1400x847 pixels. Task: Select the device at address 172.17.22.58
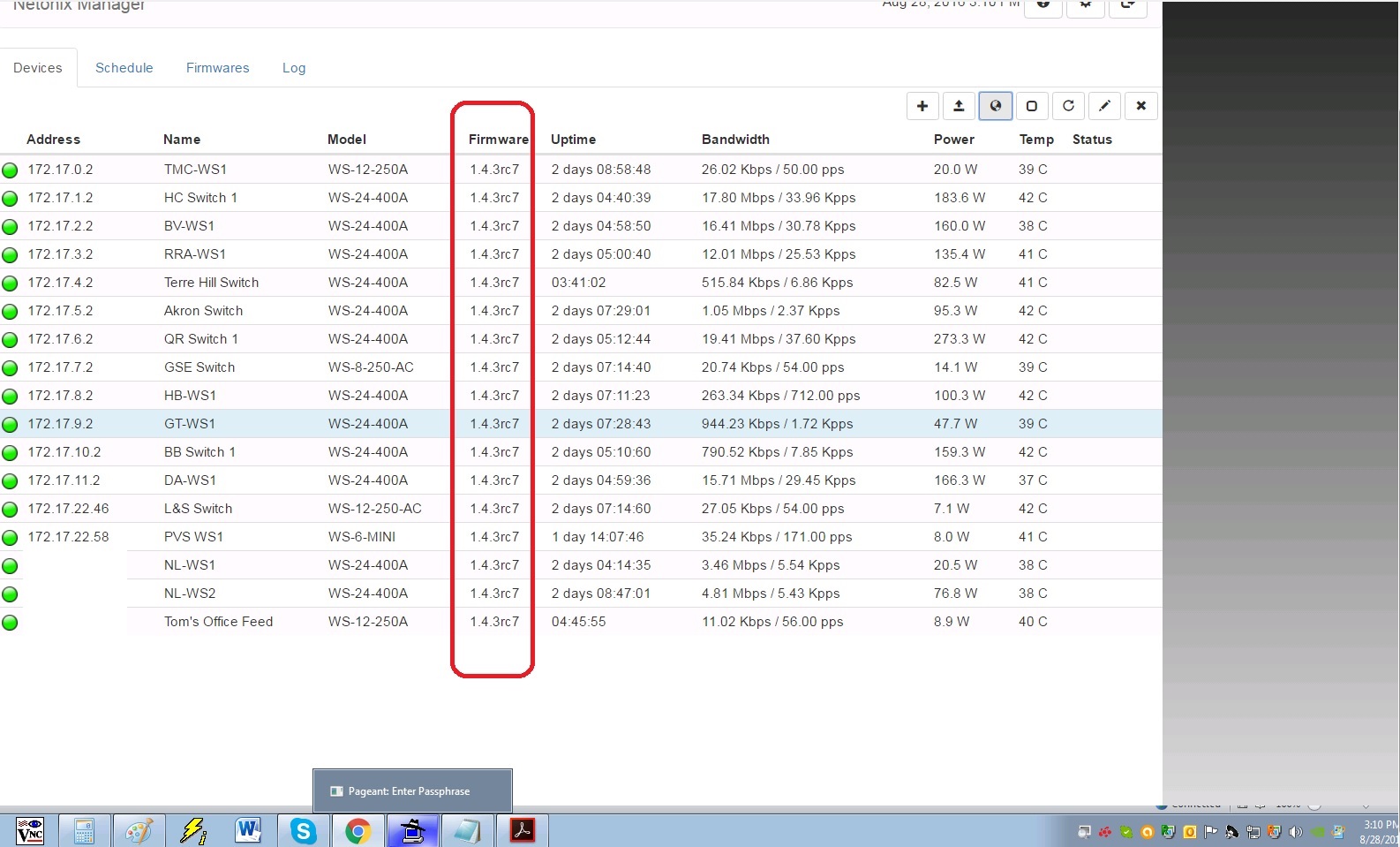[x=68, y=537]
